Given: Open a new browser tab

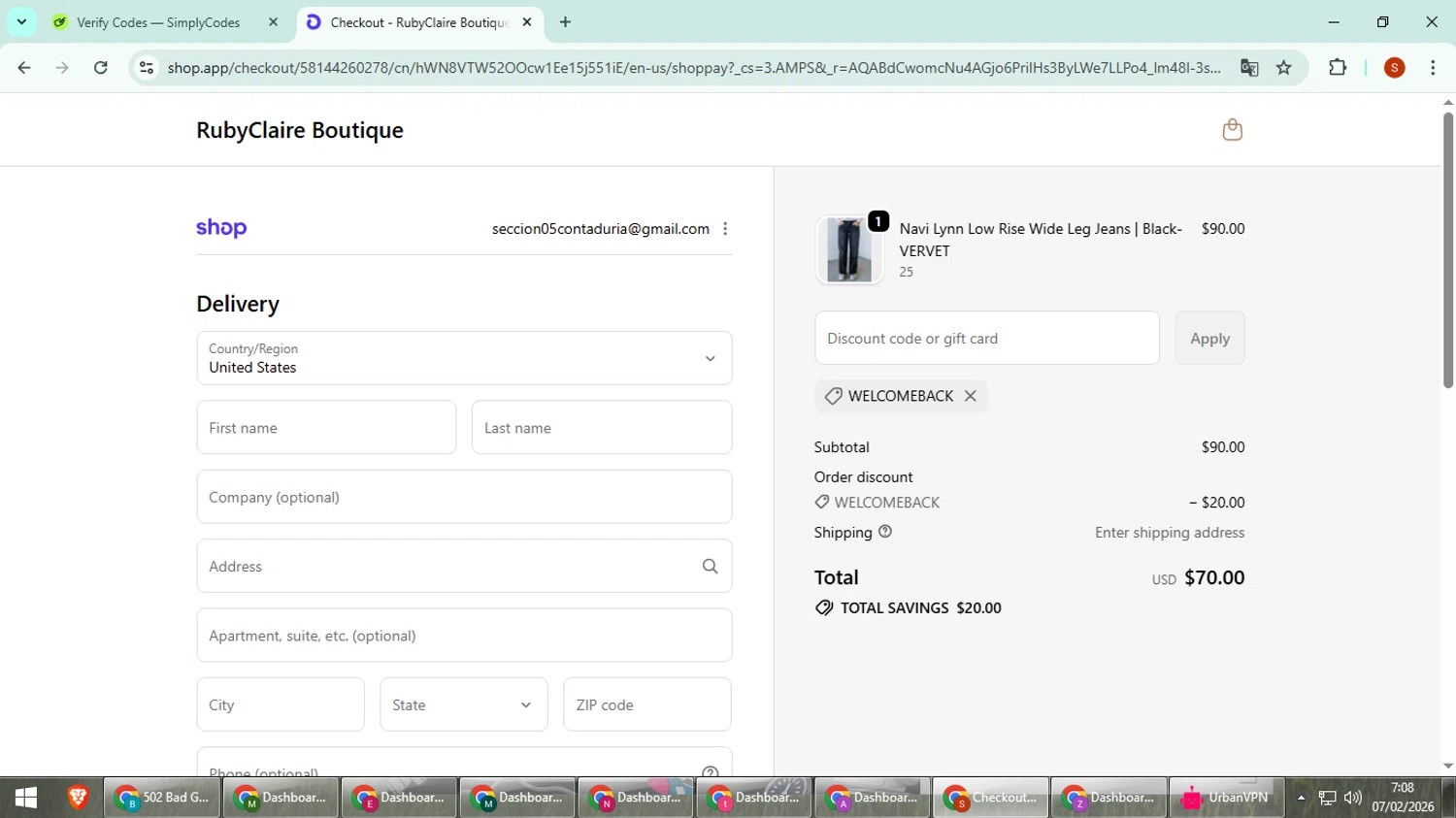Looking at the screenshot, I should (566, 22).
